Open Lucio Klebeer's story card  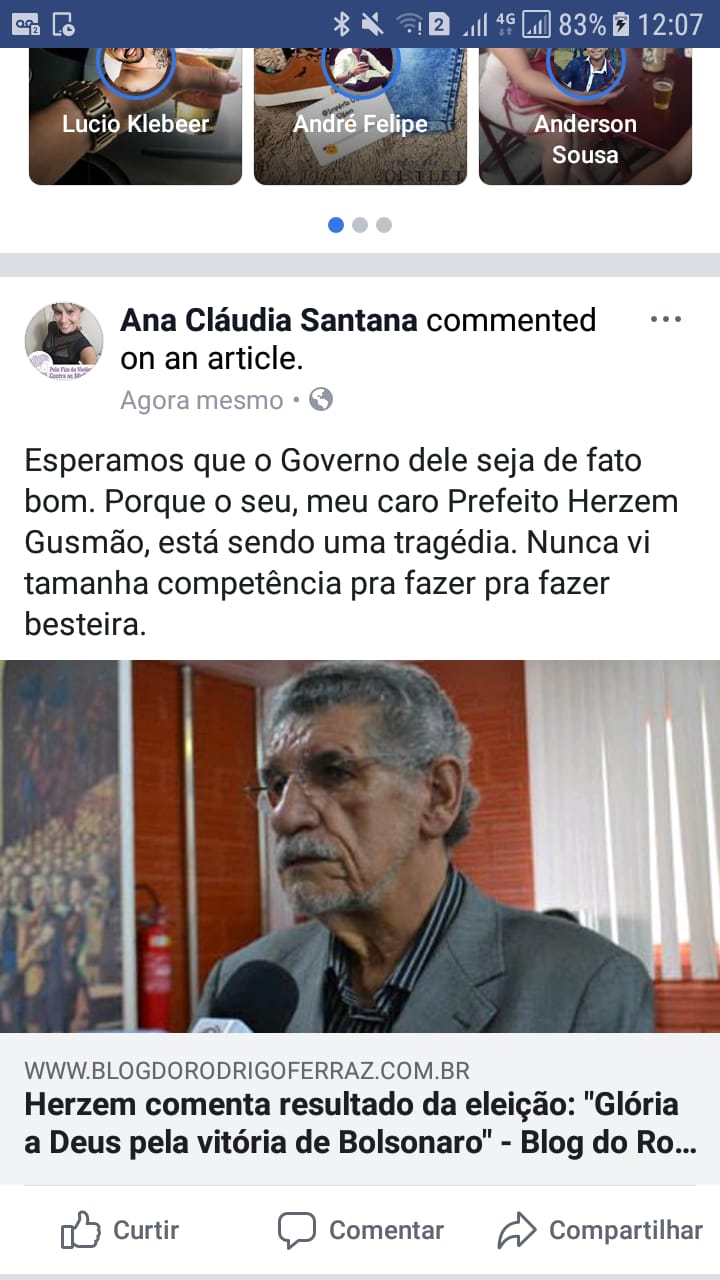[136, 117]
